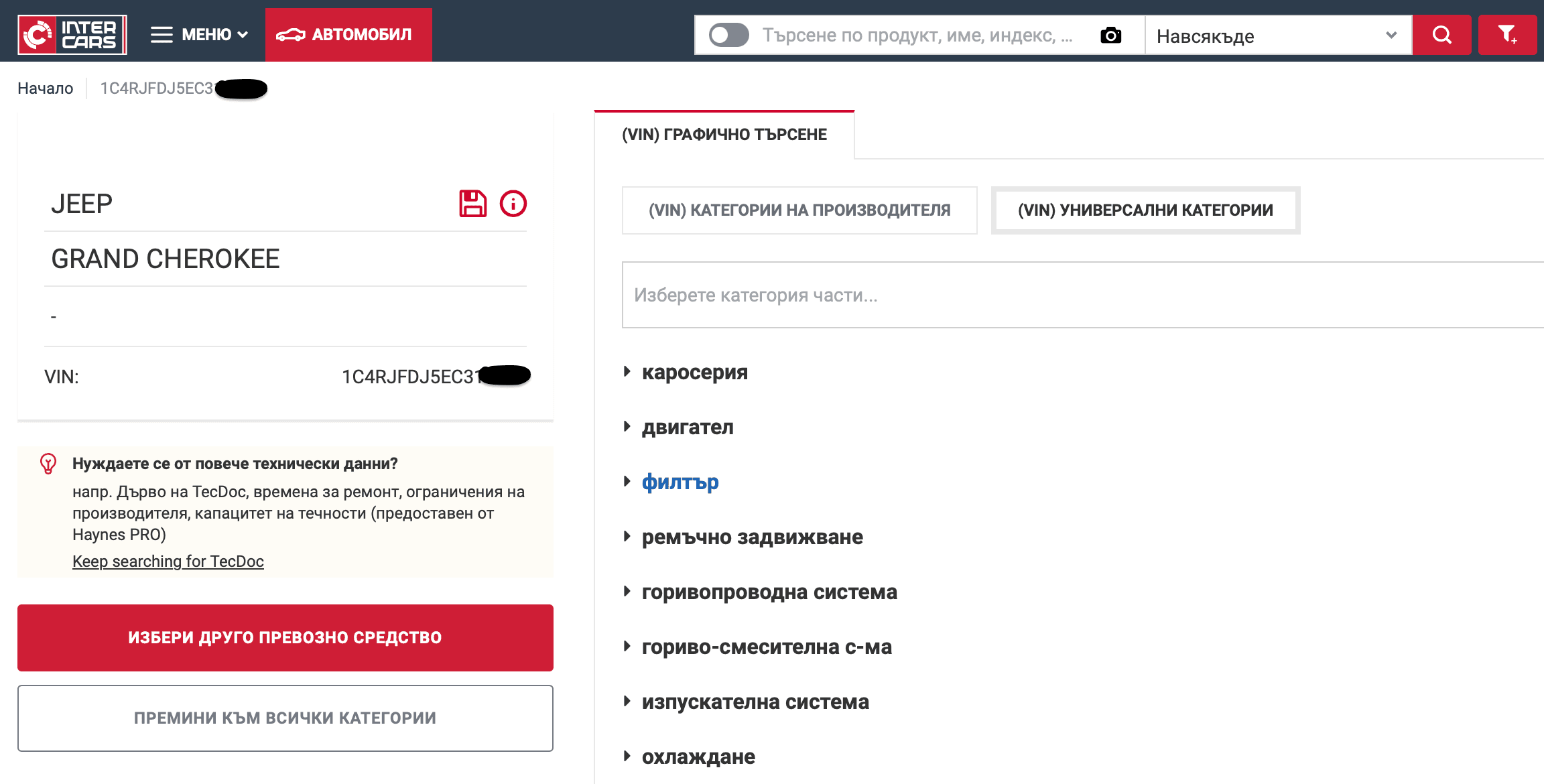Screen dimensions: 1544x784
Task: Open the гориво-смесителна с-ма label
Action: coord(767,647)
